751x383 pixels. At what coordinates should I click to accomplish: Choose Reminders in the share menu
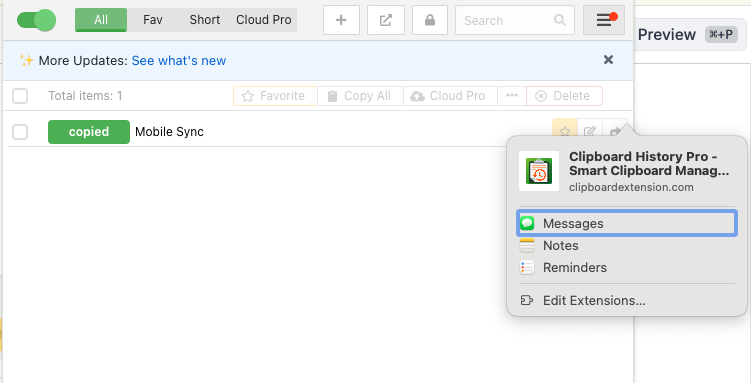627,268
